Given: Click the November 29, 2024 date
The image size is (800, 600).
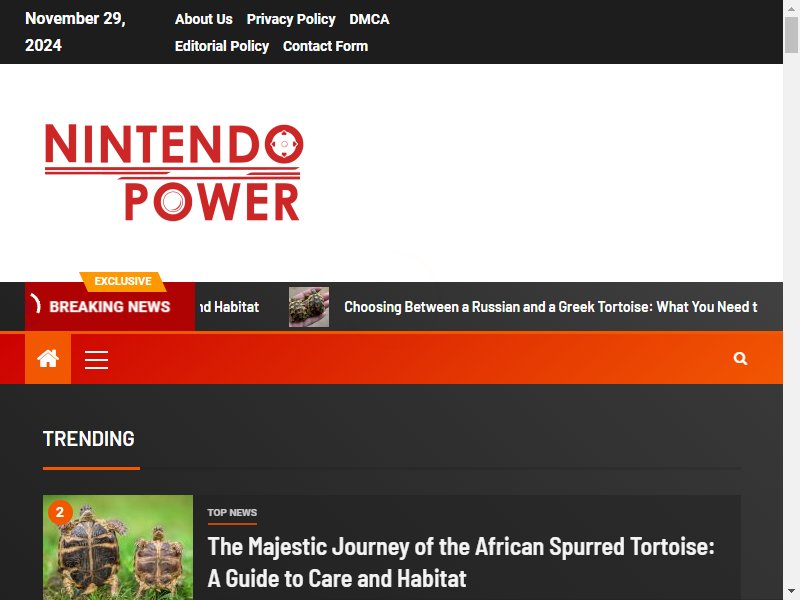Looking at the screenshot, I should [76, 32].
